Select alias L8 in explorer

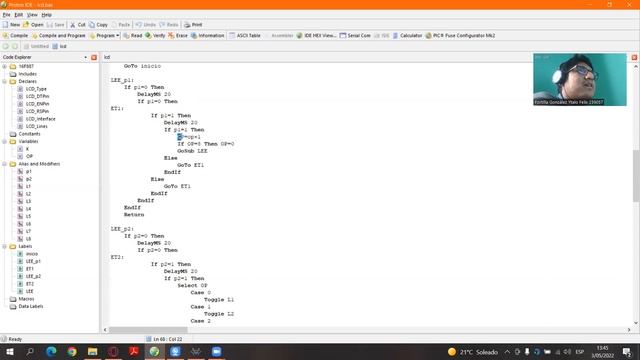click(28, 239)
